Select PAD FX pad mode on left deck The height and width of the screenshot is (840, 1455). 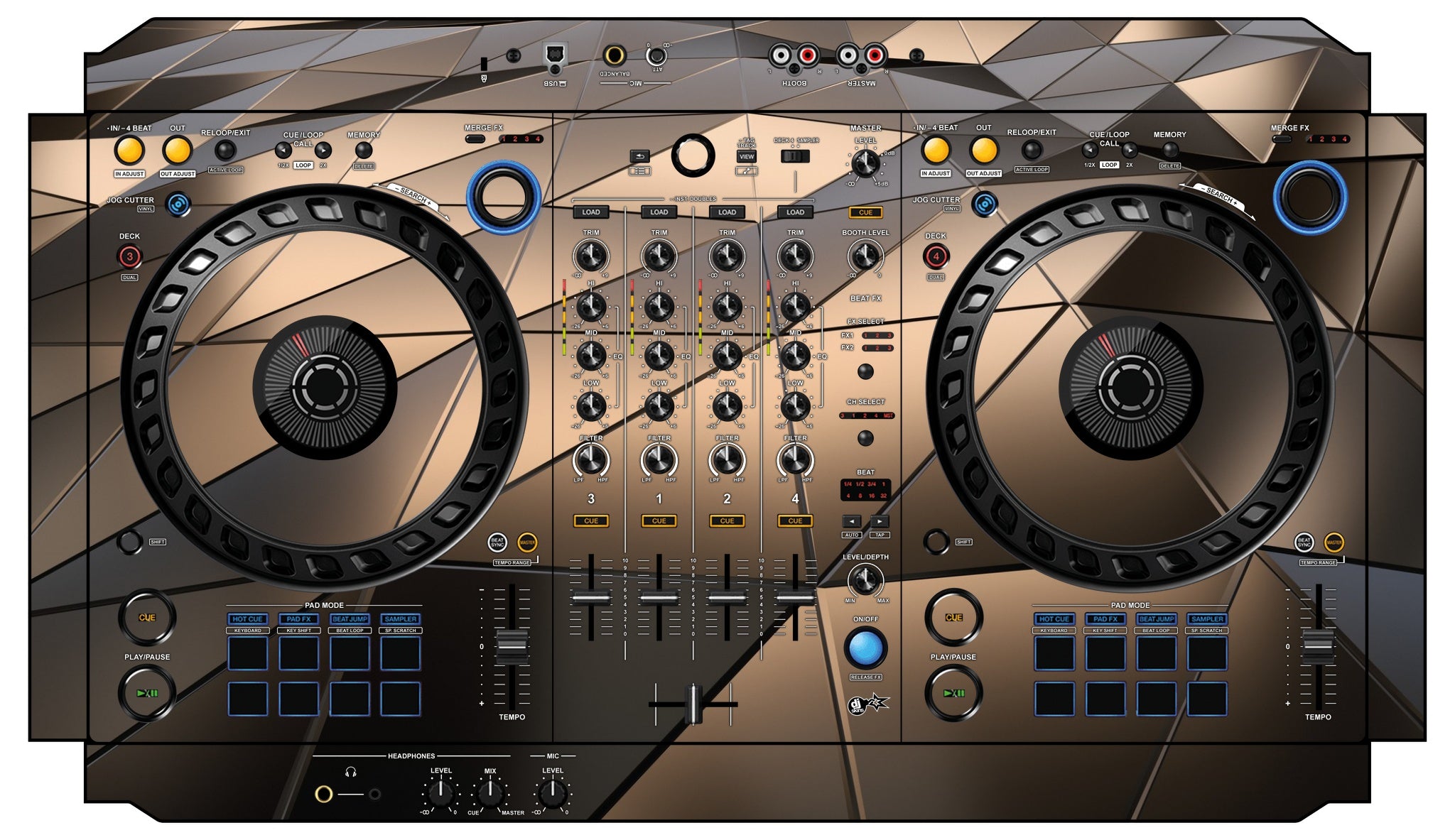click(298, 619)
